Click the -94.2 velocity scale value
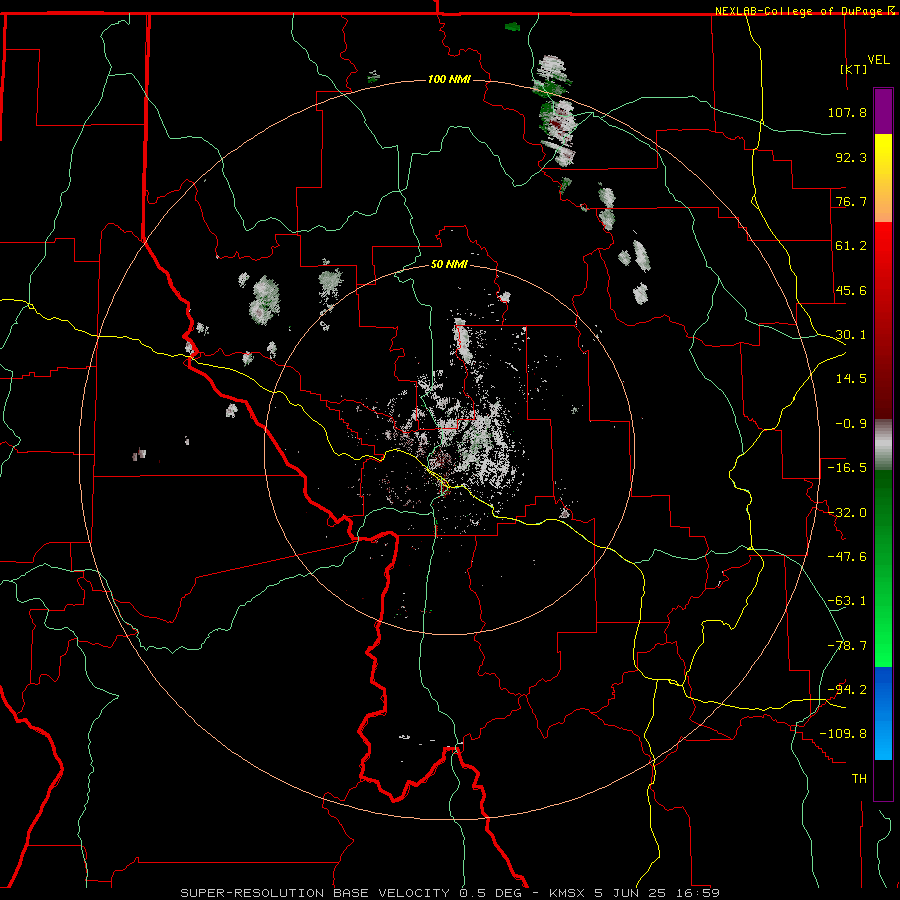This screenshot has width=900, height=900. (x=847, y=690)
